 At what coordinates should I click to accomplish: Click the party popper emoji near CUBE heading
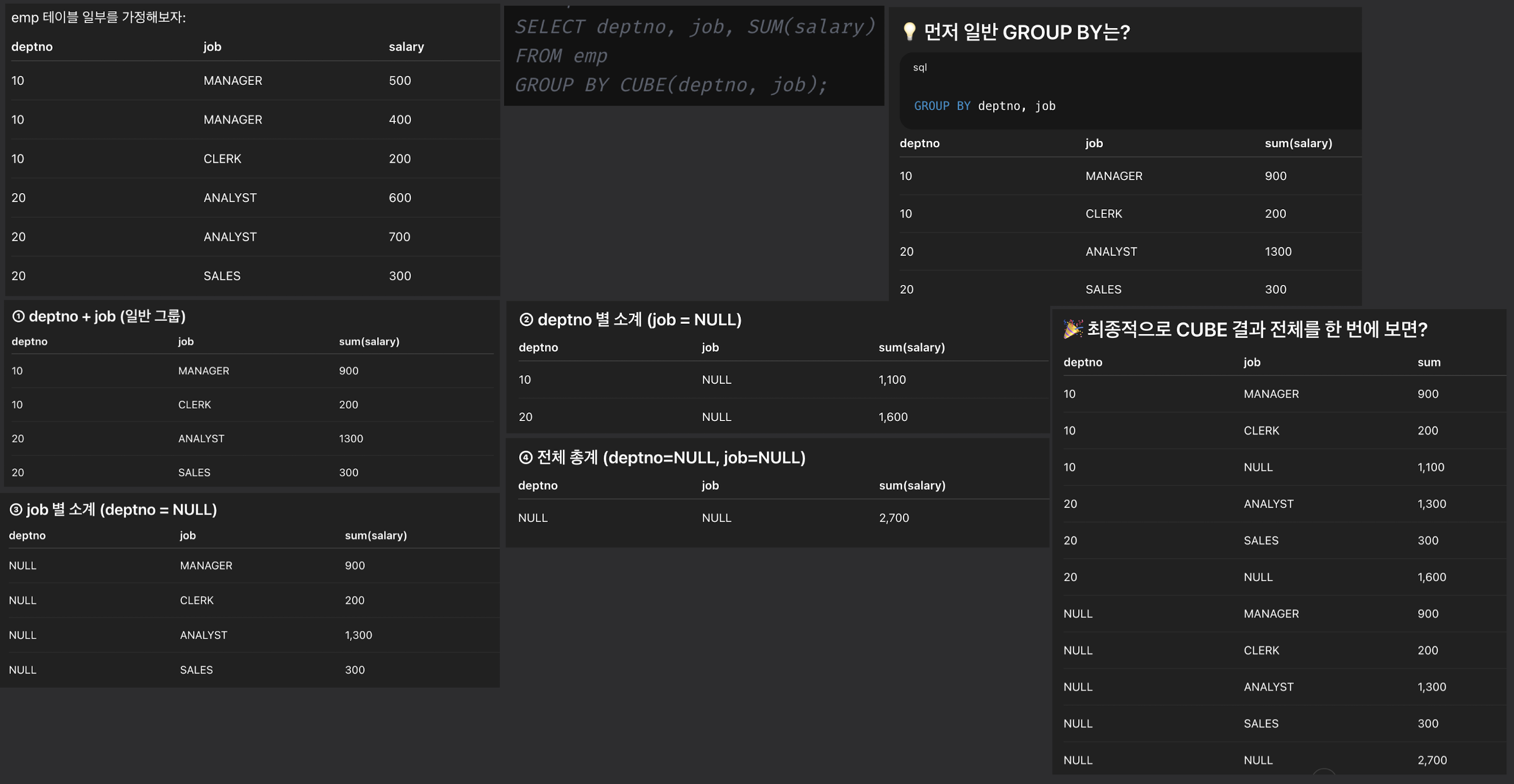[1073, 329]
